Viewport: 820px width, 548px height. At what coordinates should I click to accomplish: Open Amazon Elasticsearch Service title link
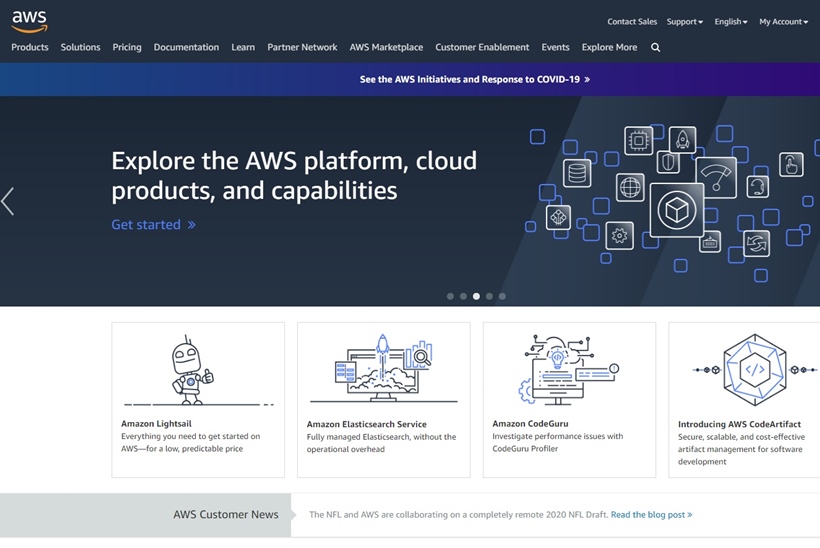click(367, 424)
